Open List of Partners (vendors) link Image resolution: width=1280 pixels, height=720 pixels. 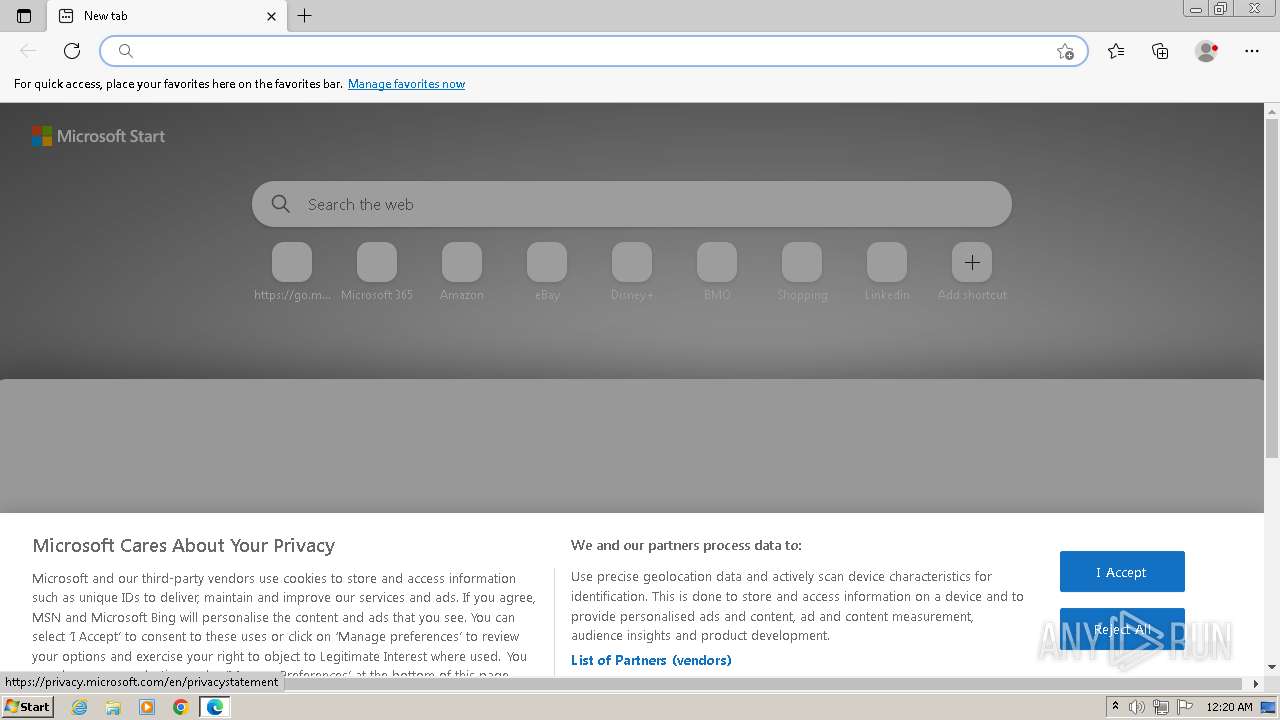(651, 660)
